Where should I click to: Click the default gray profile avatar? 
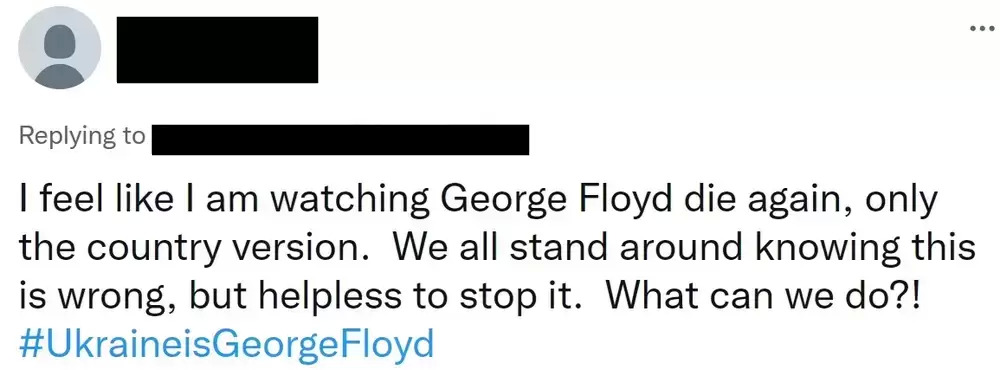(59, 48)
